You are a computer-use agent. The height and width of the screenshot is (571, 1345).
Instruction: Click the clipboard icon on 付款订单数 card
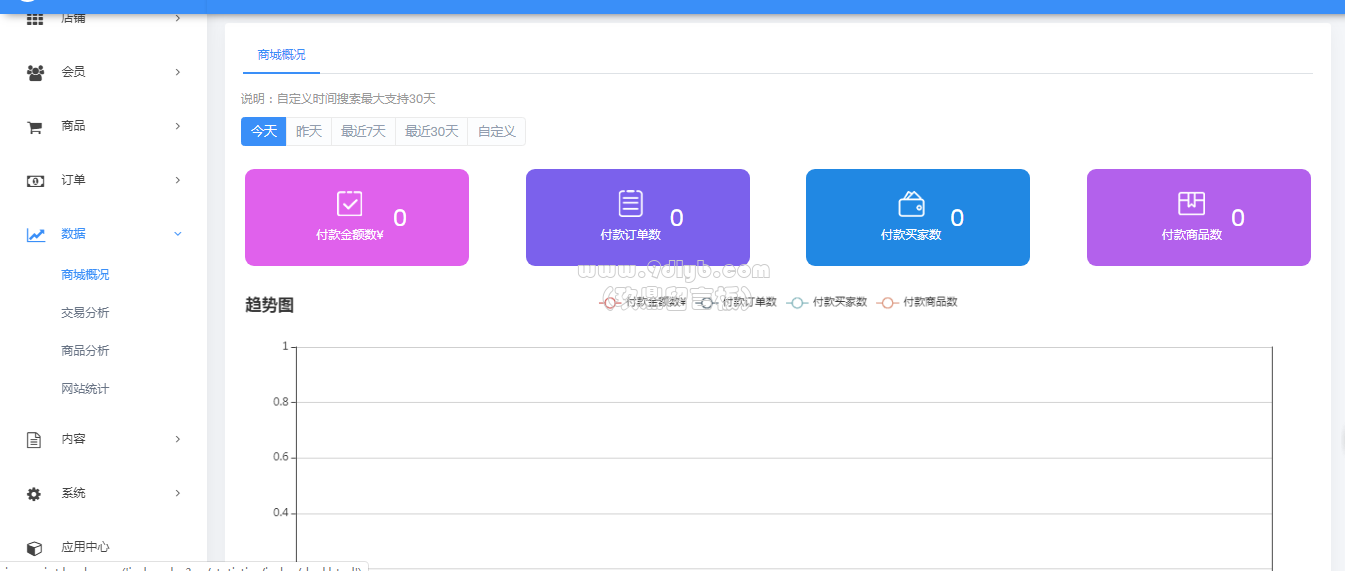[631, 203]
